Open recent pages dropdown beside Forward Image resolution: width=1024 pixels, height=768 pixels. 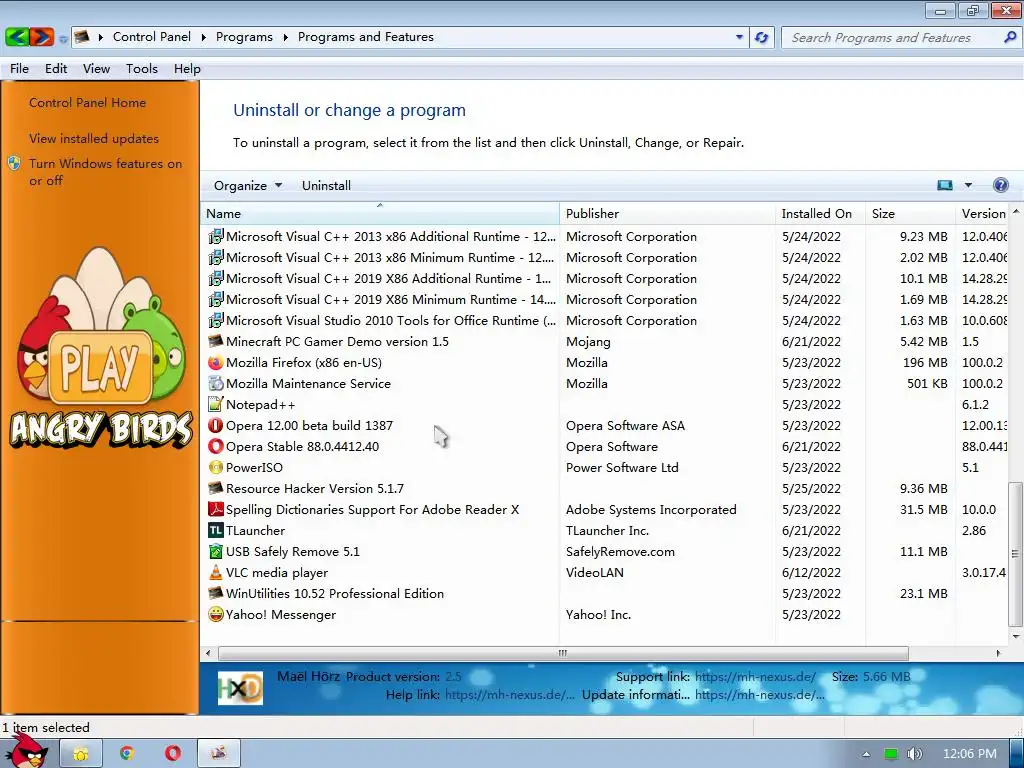[63, 39]
